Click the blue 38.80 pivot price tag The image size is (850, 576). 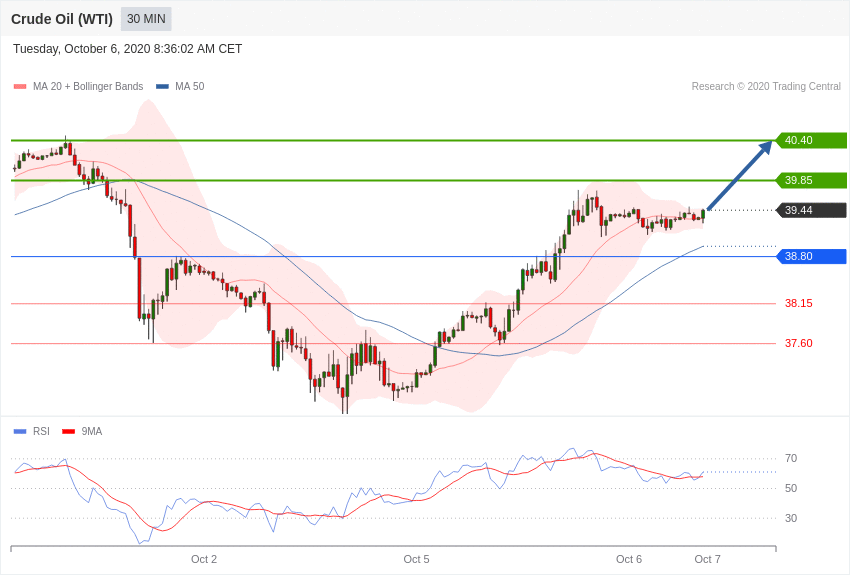[811, 256]
